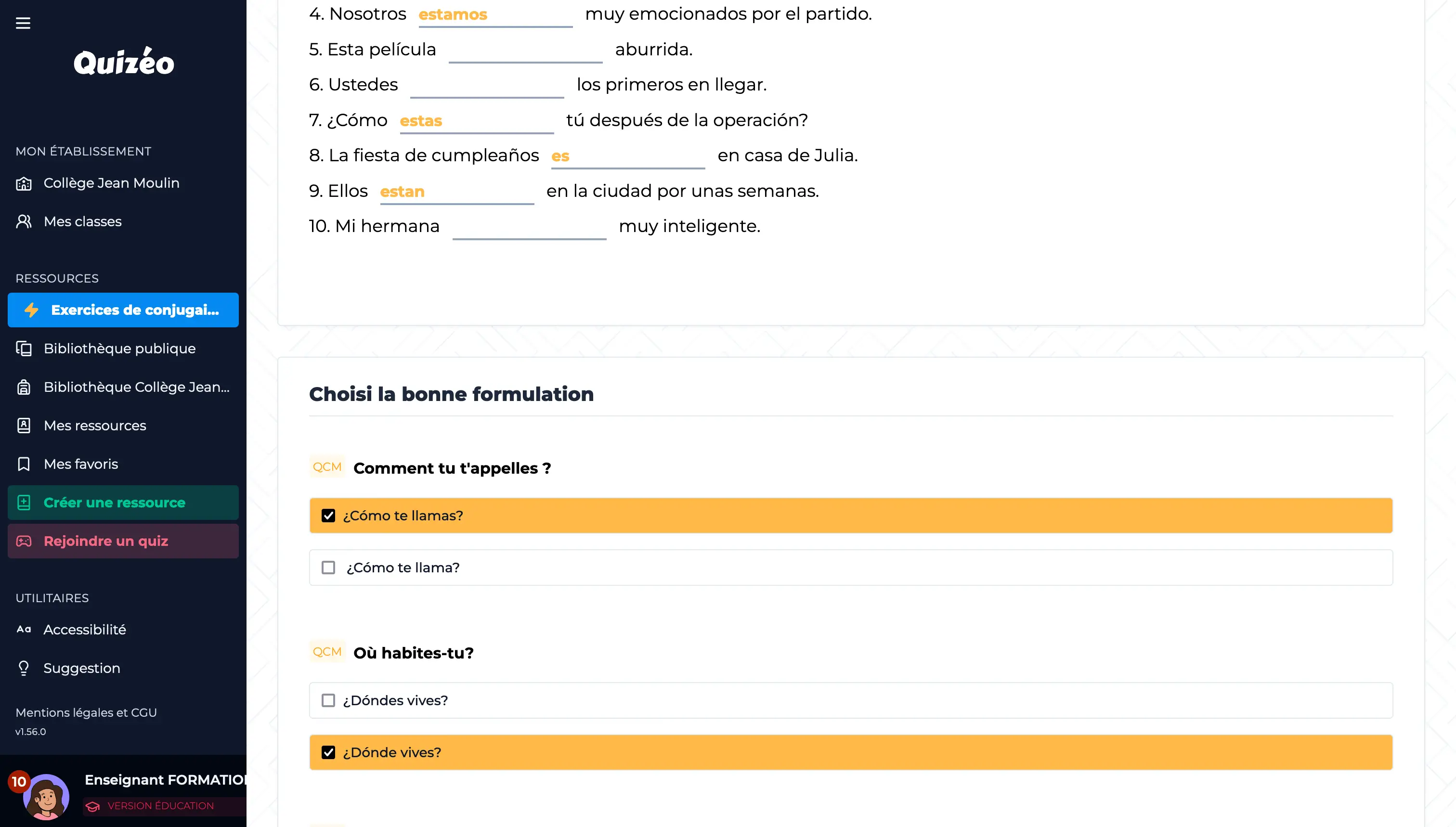Viewport: 1456px width, 827px height.
Task: Click the Accessibilité text-size icon
Action: [x=24, y=629]
